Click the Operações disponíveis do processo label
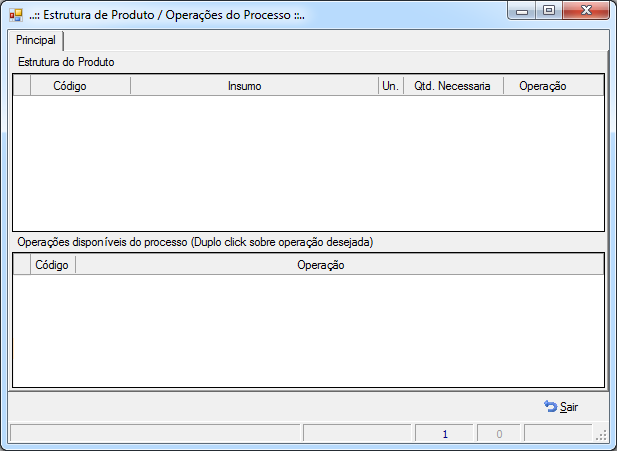This screenshot has height=451, width=617. 195,242
